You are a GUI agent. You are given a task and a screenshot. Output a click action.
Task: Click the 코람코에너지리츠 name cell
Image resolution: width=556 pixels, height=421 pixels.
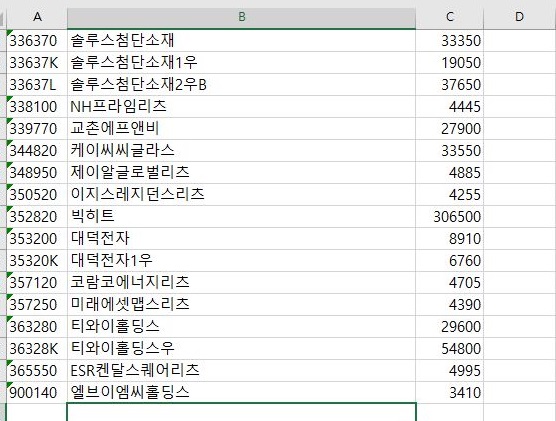241,283
